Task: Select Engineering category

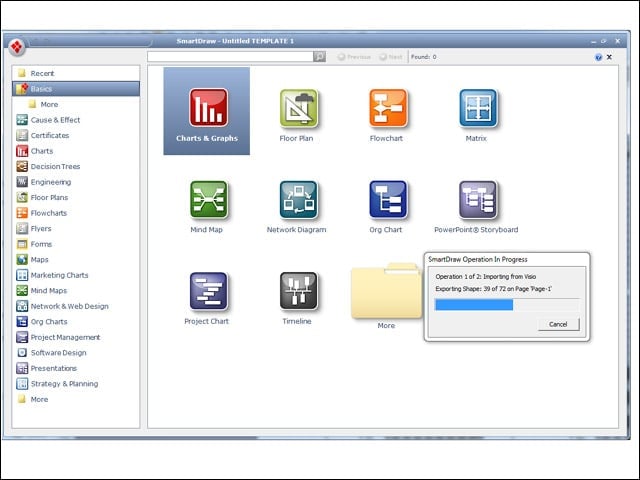Action: tap(44, 182)
